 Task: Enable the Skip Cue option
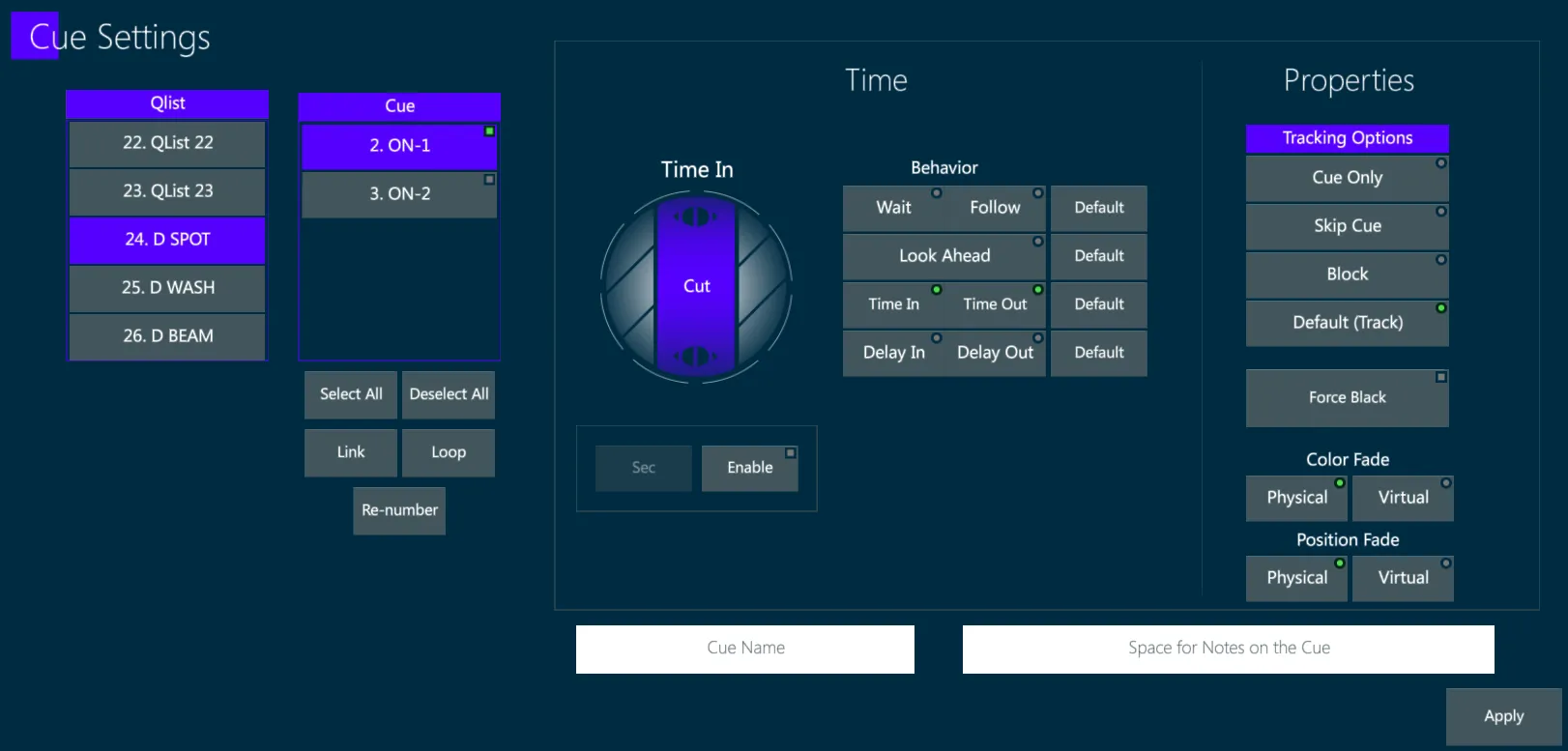click(1347, 226)
